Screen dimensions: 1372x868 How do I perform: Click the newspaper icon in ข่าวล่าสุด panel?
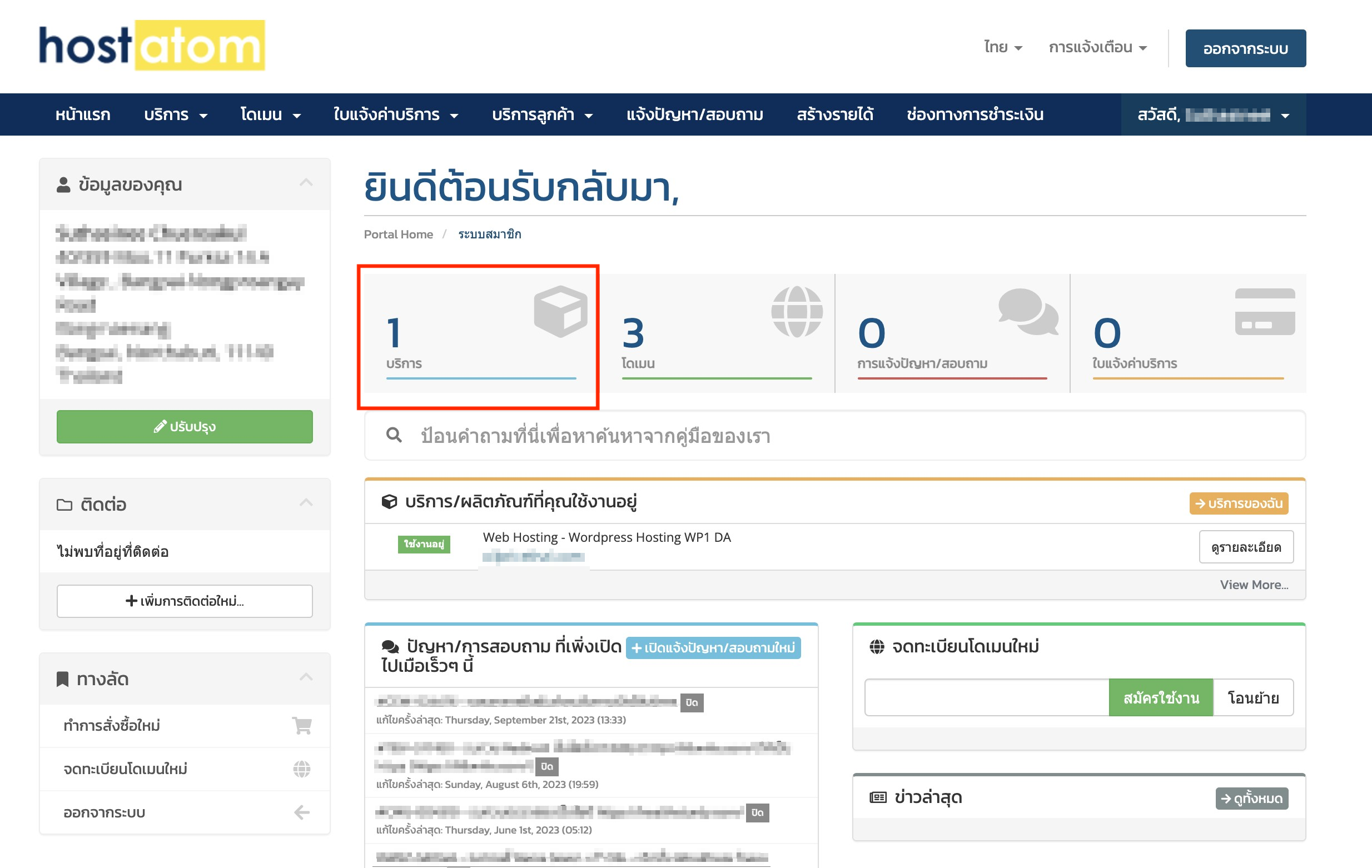click(878, 797)
